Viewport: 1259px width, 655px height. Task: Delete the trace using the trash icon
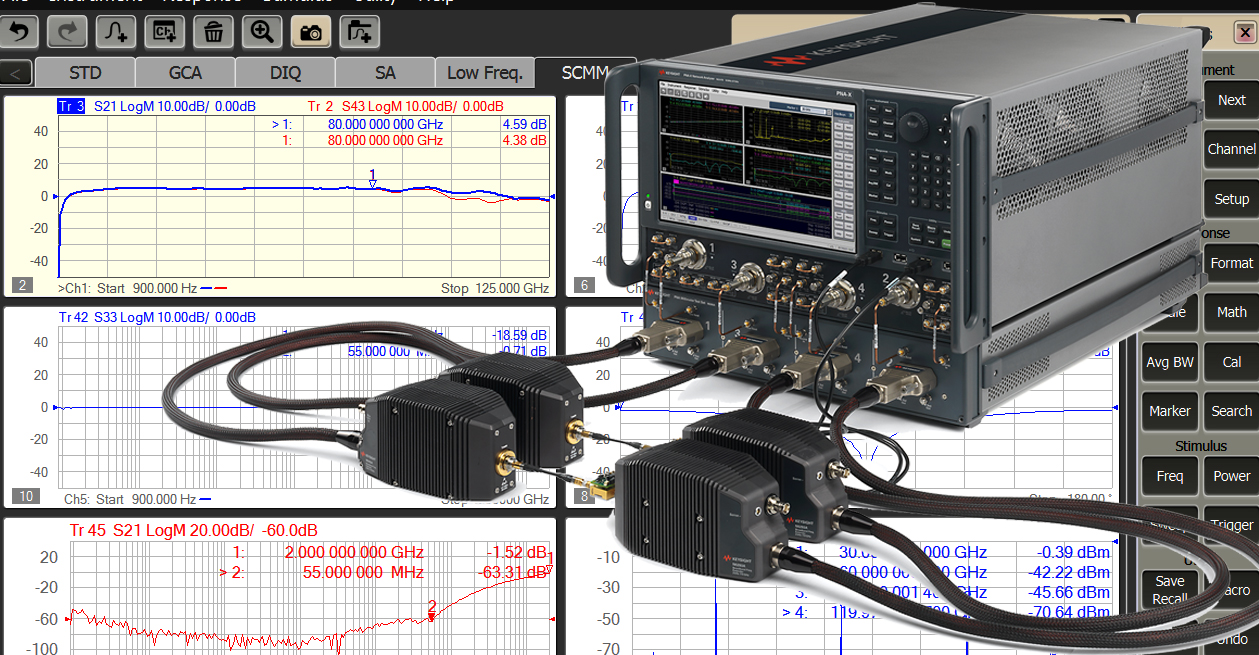tap(213, 31)
